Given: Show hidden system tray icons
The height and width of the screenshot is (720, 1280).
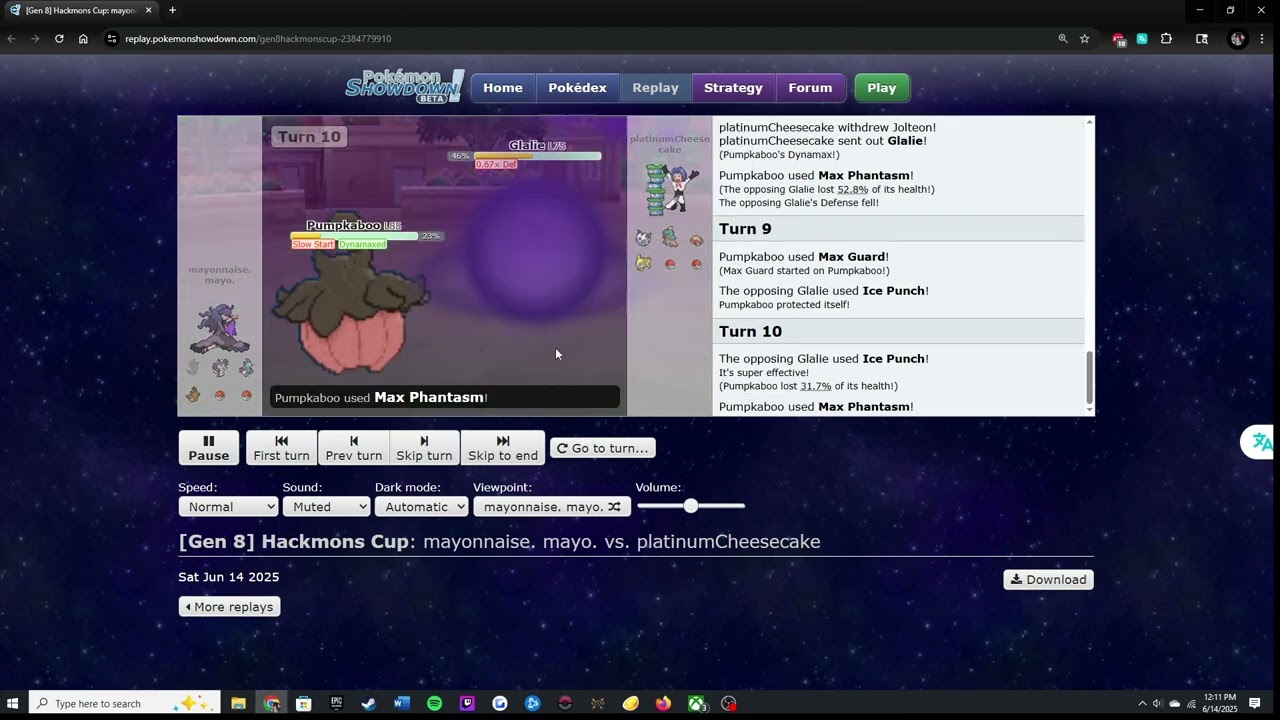Looking at the screenshot, I should (x=1142, y=704).
